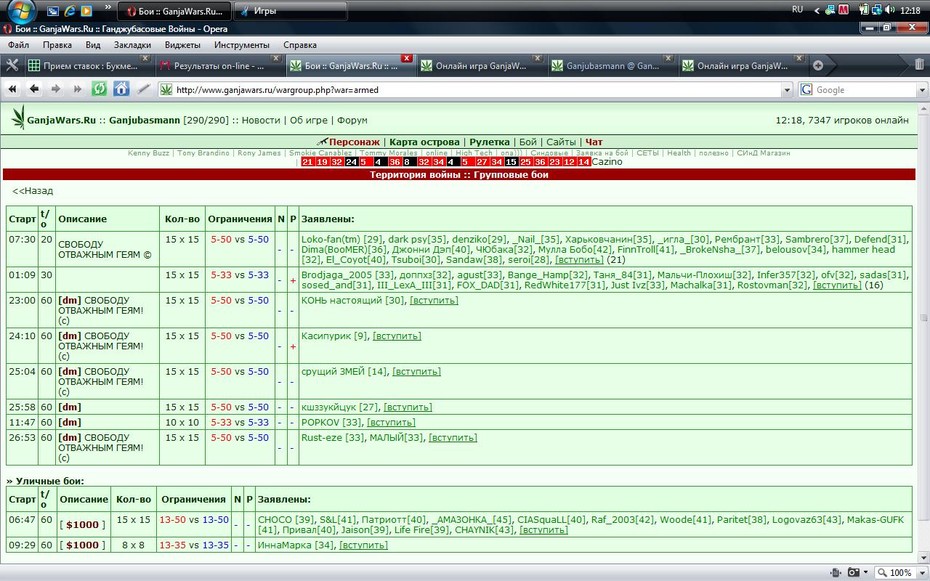
Task: Open the Вид menu
Action: click(93, 44)
